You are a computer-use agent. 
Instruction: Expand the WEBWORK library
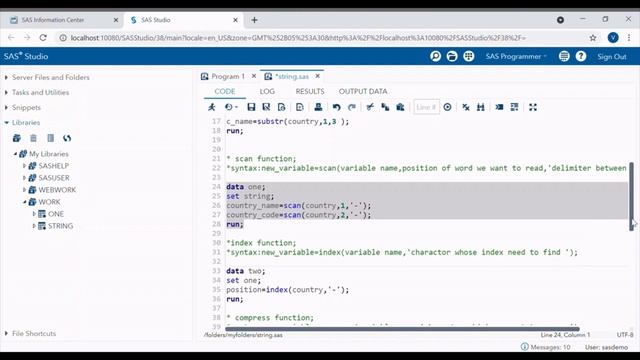[24, 190]
